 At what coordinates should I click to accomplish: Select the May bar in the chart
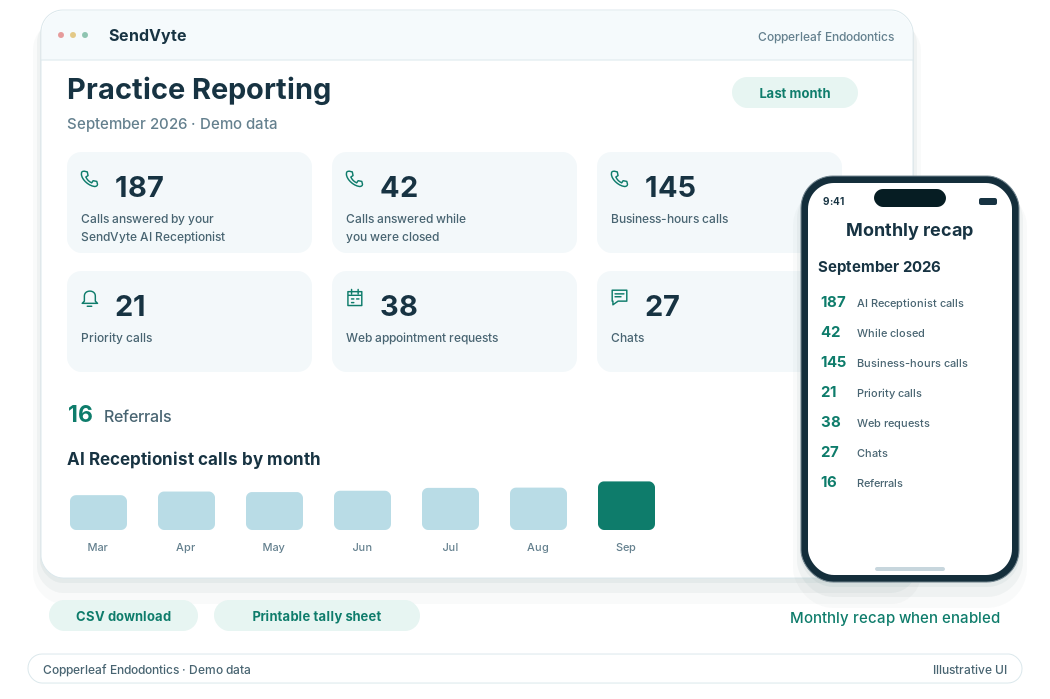pyautogui.click(x=275, y=511)
